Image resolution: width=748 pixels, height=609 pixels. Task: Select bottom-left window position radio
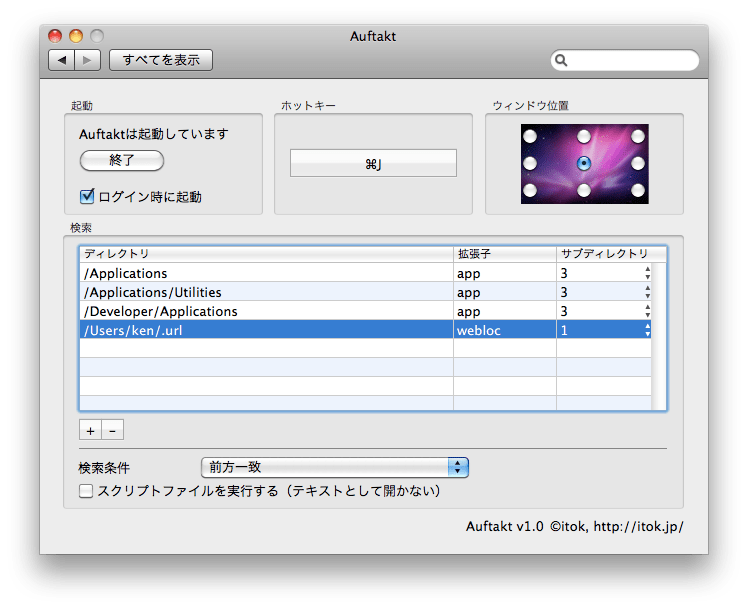(530, 191)
